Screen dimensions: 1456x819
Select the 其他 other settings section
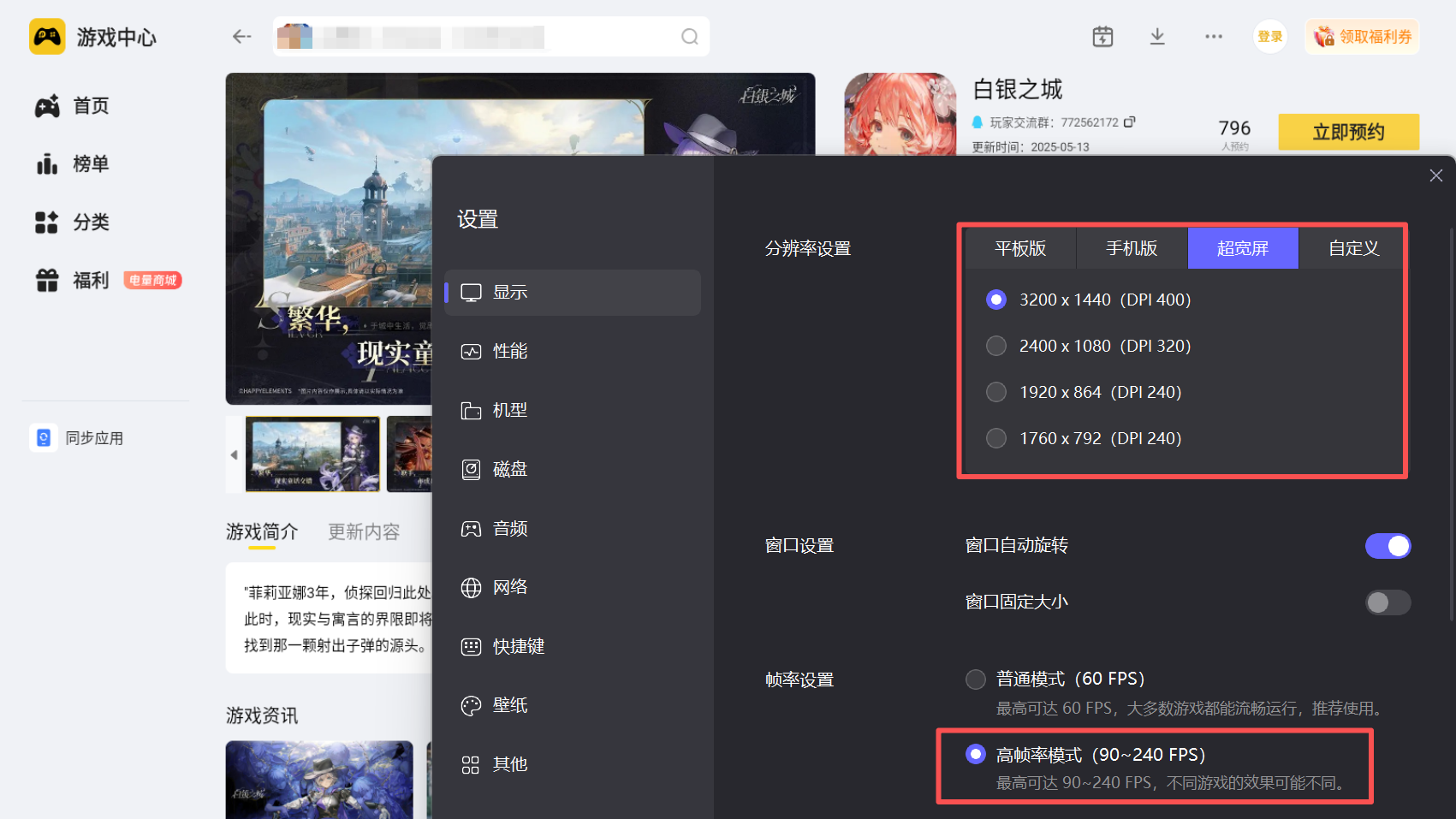[573, 765]
